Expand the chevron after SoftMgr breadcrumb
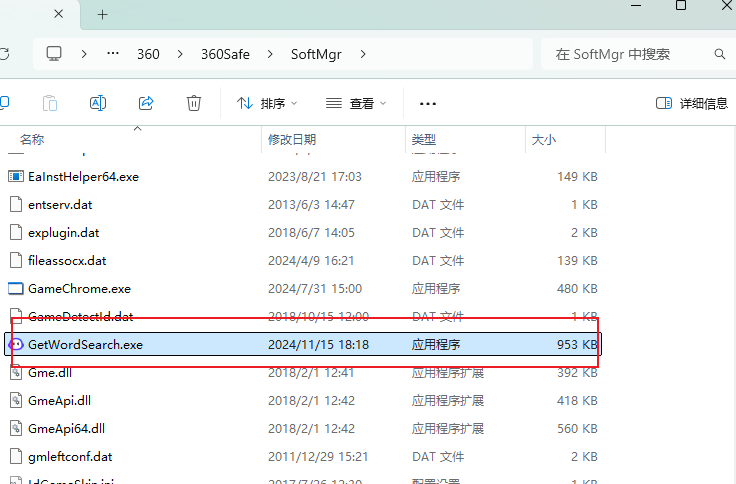 coord(363,54)
